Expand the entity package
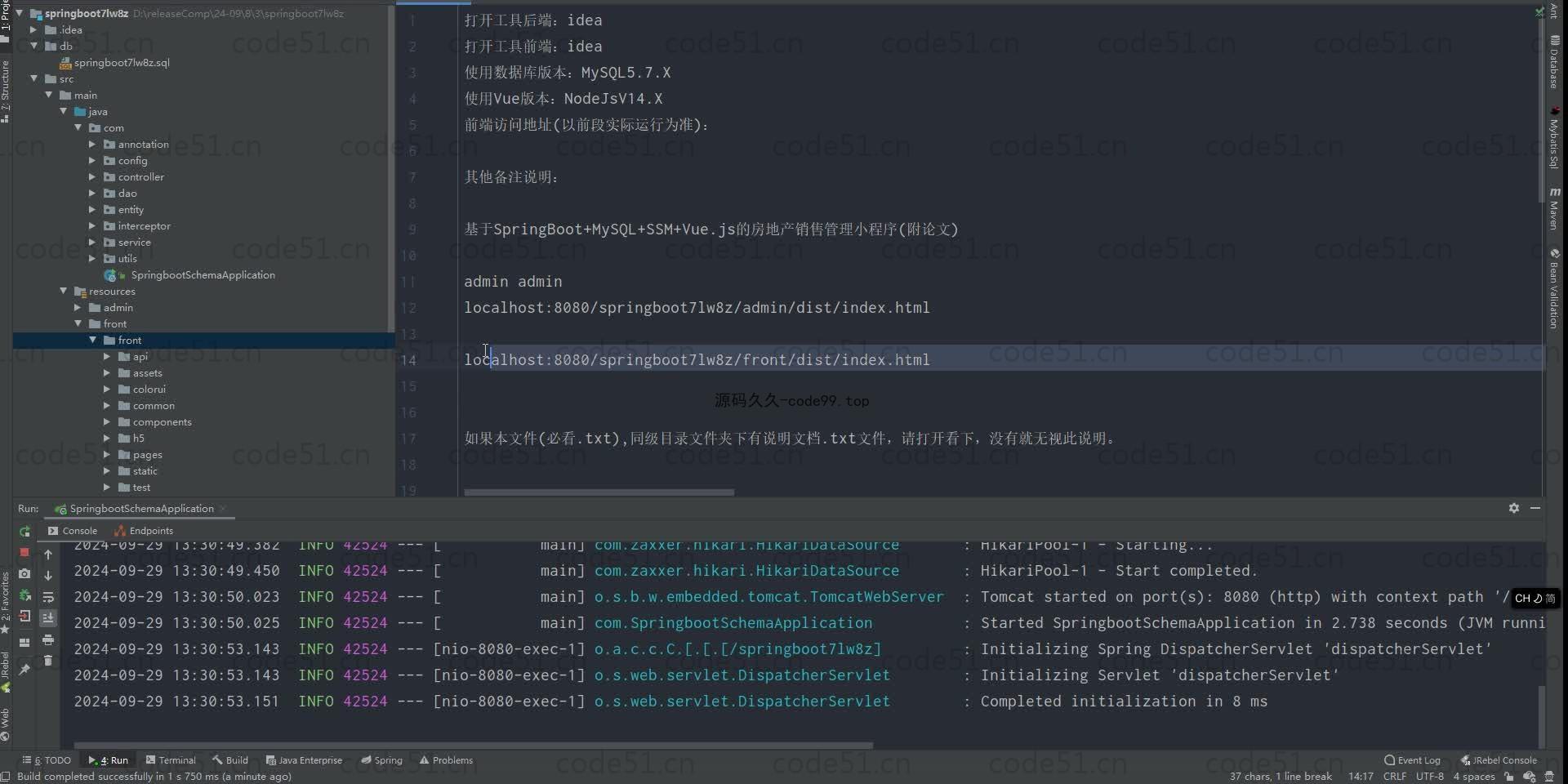 (x=92, y=209)
